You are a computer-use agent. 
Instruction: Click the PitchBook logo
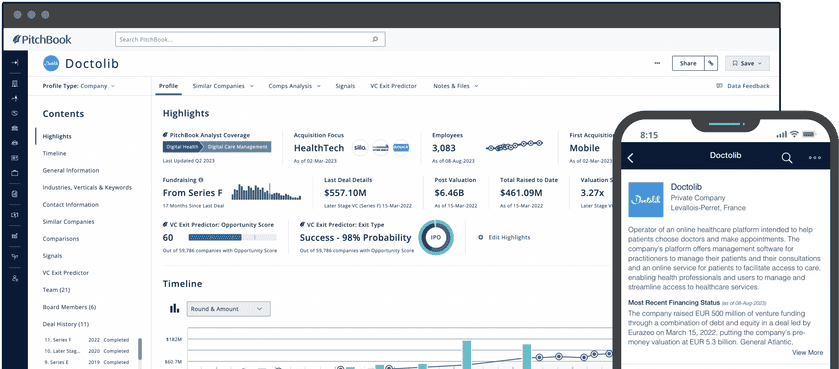[x=42, y=40]
